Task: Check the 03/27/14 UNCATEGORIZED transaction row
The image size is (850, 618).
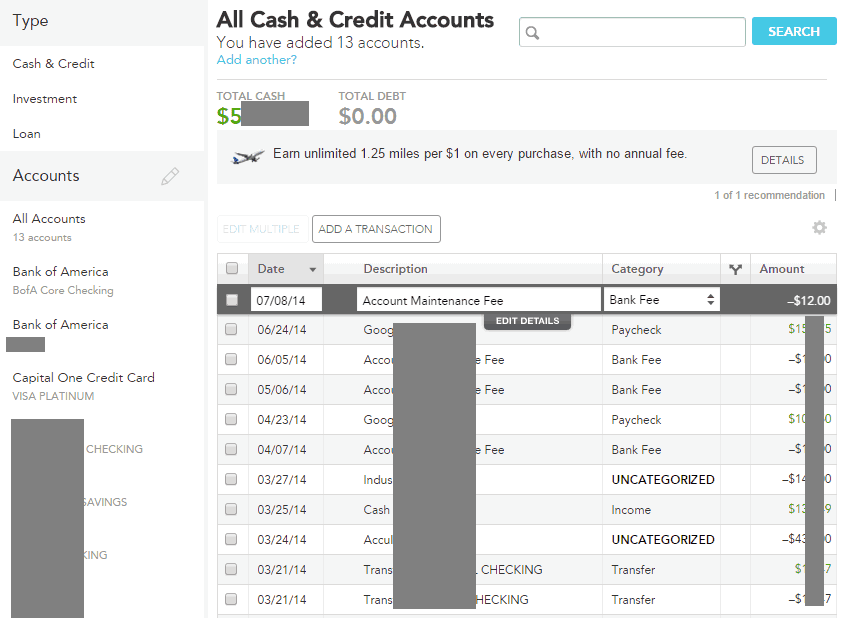Action: pos(232,479)
